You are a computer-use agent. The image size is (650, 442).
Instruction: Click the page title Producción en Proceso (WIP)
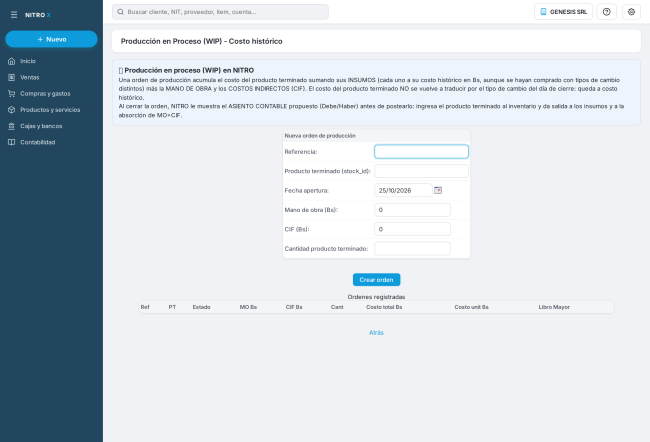click(201, 41)
